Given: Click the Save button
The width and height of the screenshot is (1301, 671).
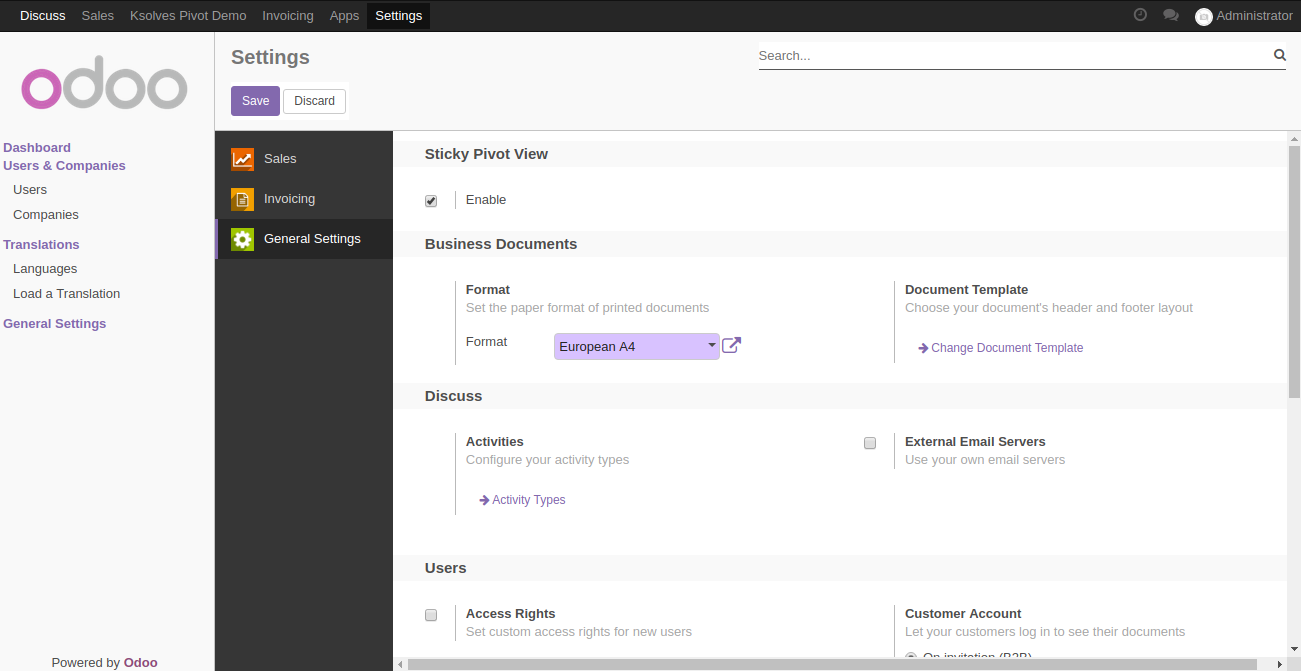Looking at the screenshot, I should (x=255, y=101).
